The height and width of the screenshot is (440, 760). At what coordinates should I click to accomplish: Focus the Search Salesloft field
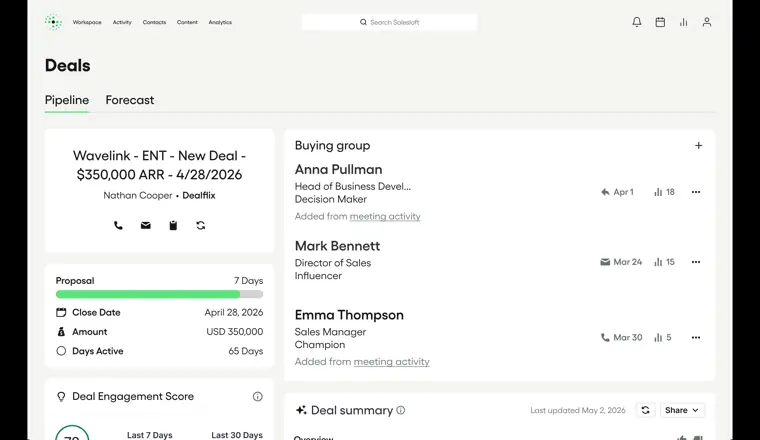point(389,22)
